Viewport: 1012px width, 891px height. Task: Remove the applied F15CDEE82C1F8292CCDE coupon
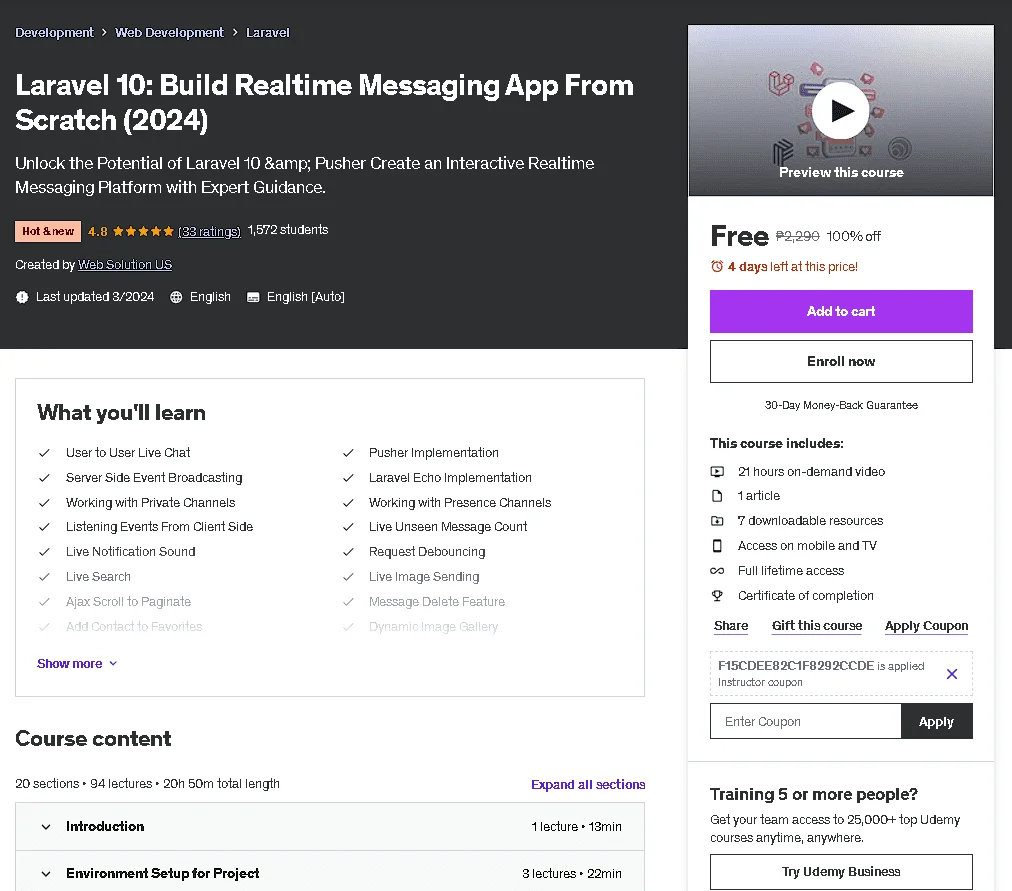coord(951,674)
